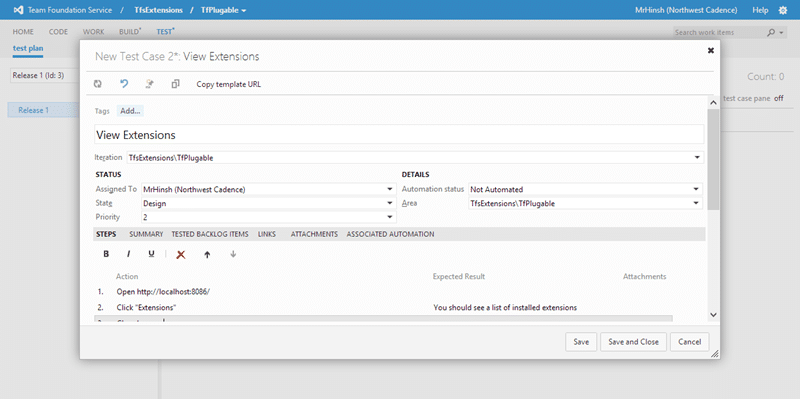Click the Save button
The height and width of the screenshot is (399, 800).
[581, 342]
